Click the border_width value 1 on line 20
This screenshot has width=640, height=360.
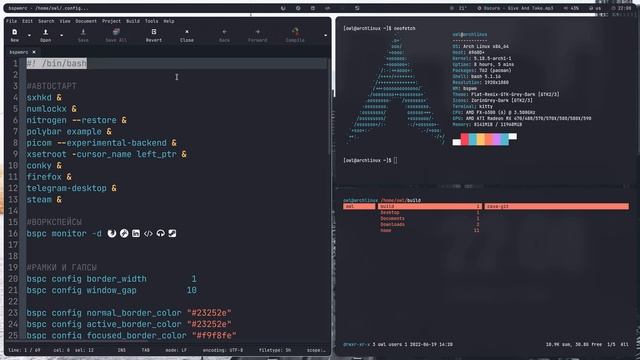tap(194, 279)
